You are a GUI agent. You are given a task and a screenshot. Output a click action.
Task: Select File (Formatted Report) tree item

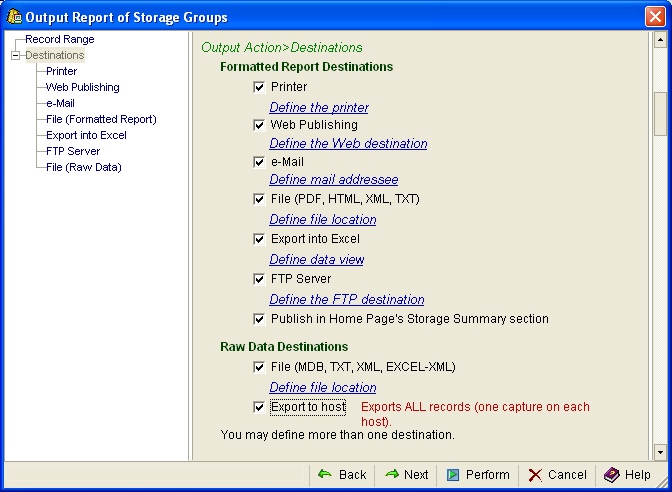pyautogui.click(x=101, y=119)
